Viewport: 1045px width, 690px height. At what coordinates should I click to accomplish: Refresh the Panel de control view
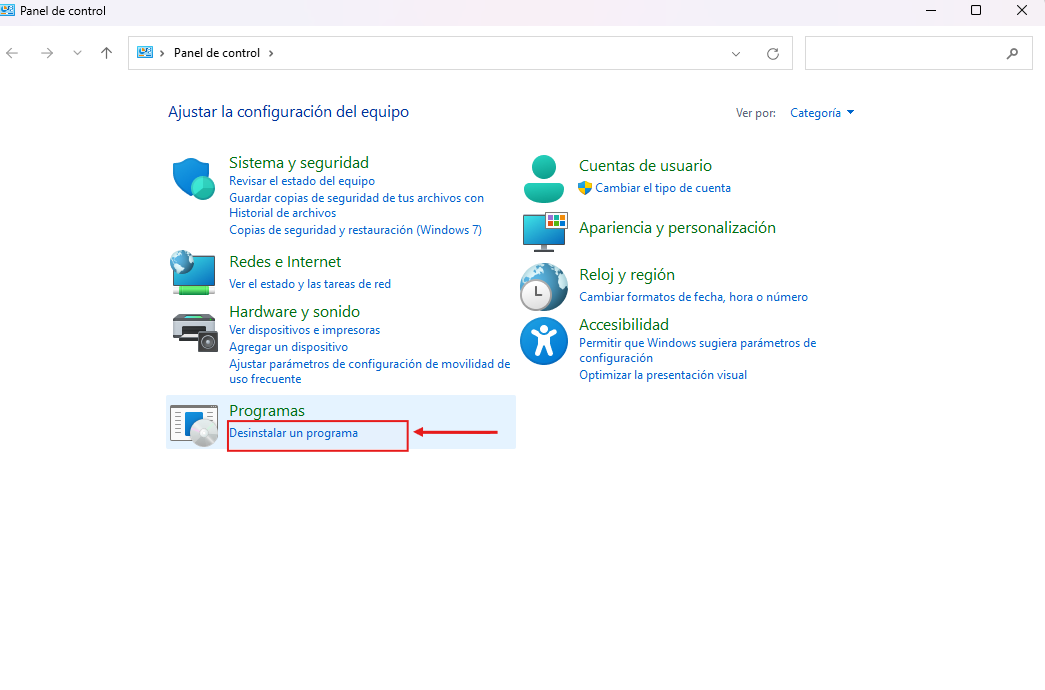772,53
